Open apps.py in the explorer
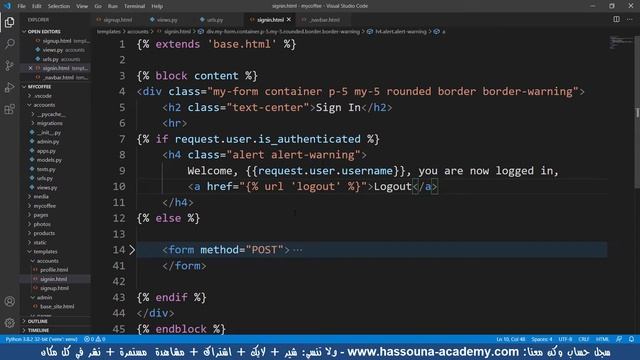Image resolution: width=640 pixels, height=360 pixels. 46,151
